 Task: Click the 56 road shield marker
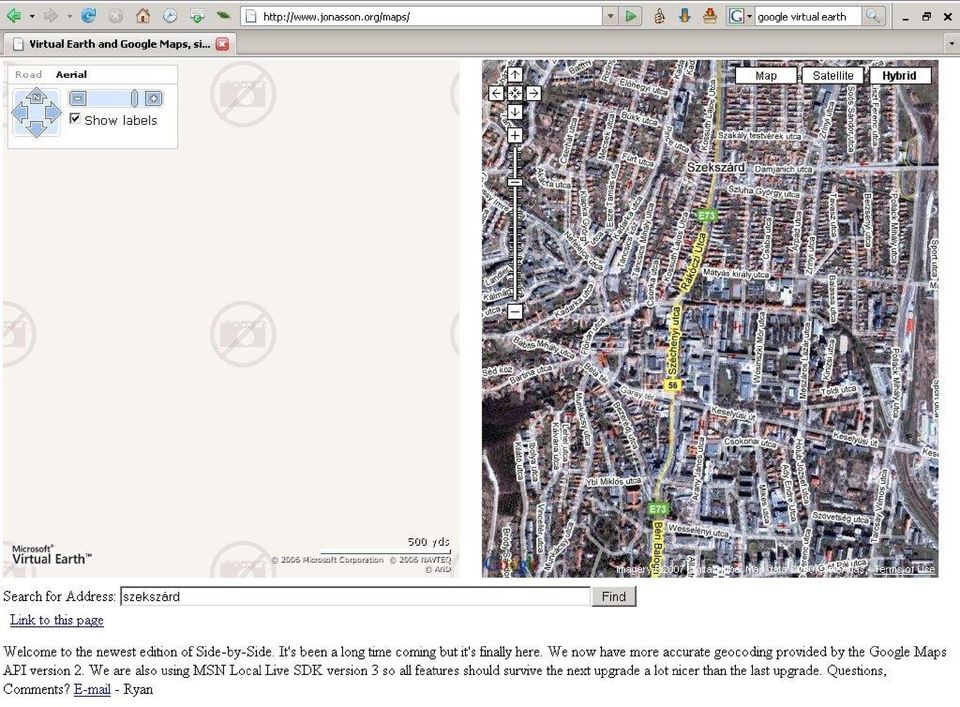pyautogui.click(x=672, y=385)
